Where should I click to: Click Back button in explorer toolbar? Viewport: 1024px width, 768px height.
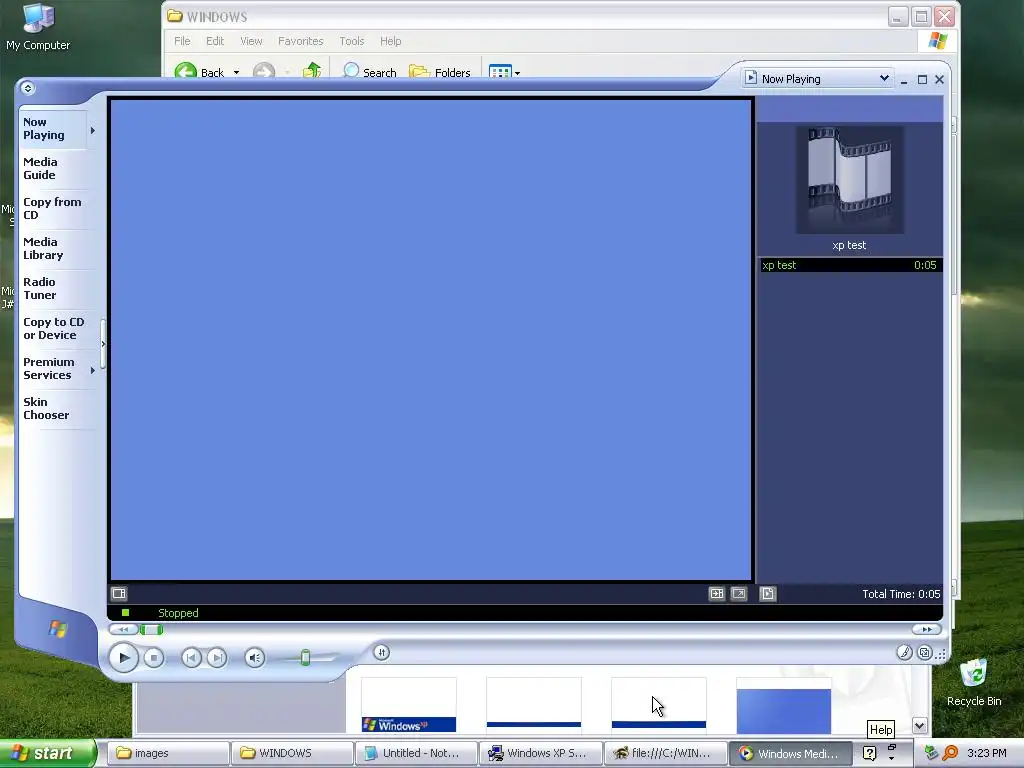coord(199,71)
